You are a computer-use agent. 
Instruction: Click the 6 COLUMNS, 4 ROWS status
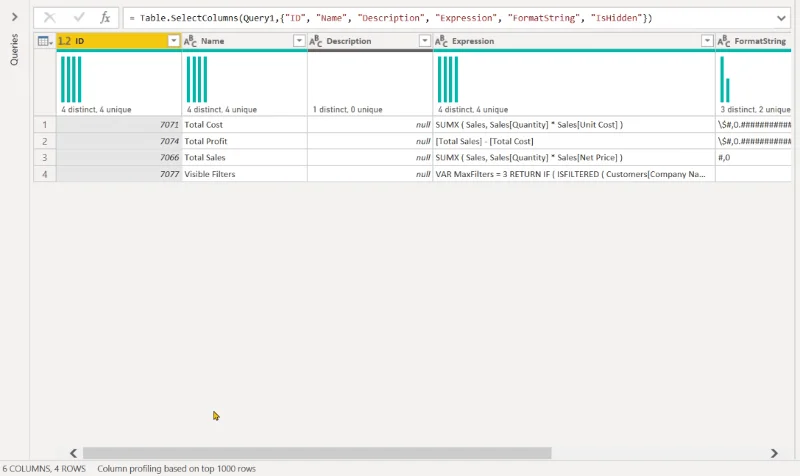coord(44,468)
